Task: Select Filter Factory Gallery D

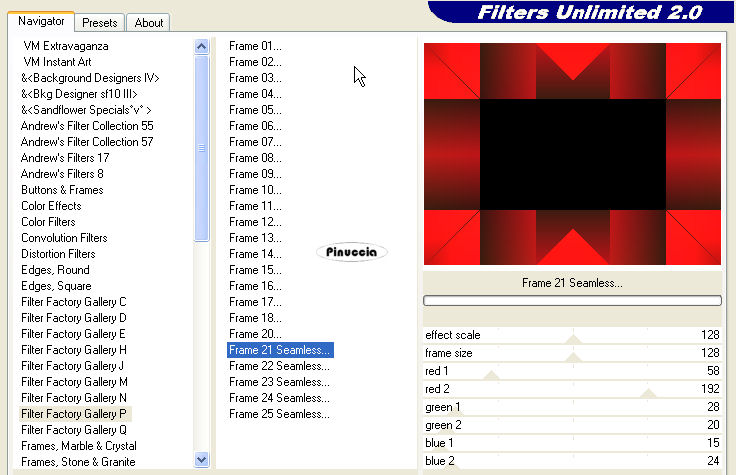Action: point(74,318)
